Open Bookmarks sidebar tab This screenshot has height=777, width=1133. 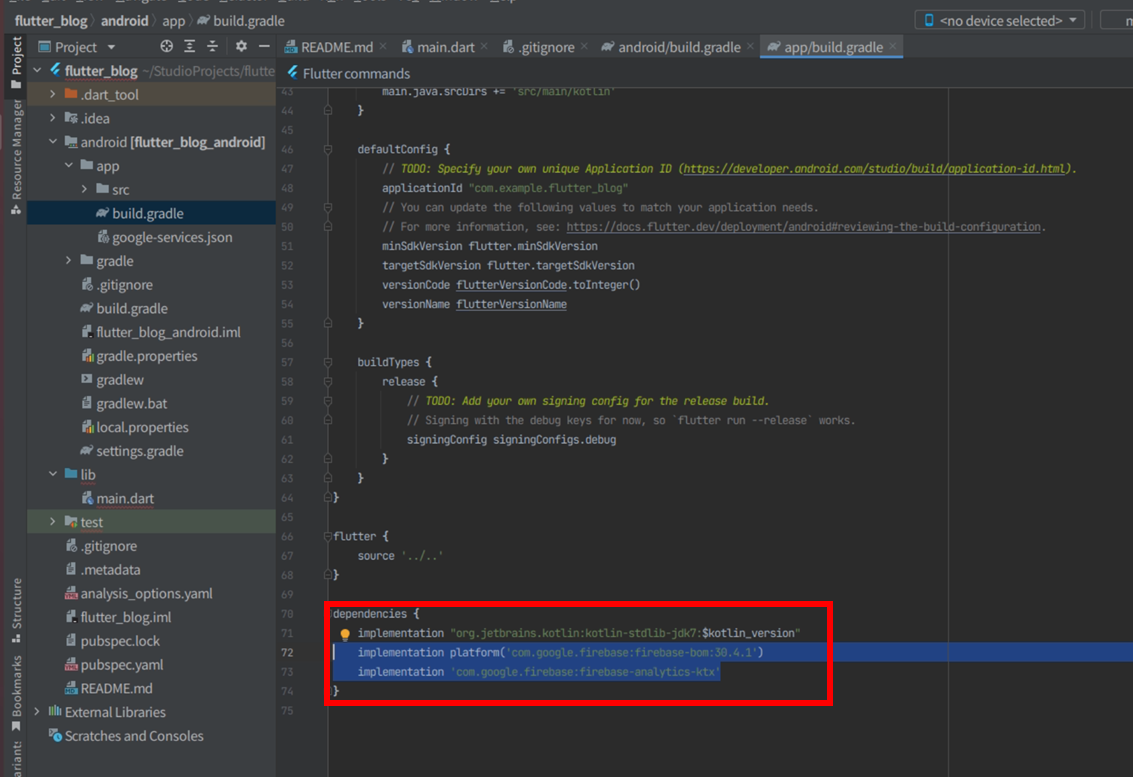point(16,693)
